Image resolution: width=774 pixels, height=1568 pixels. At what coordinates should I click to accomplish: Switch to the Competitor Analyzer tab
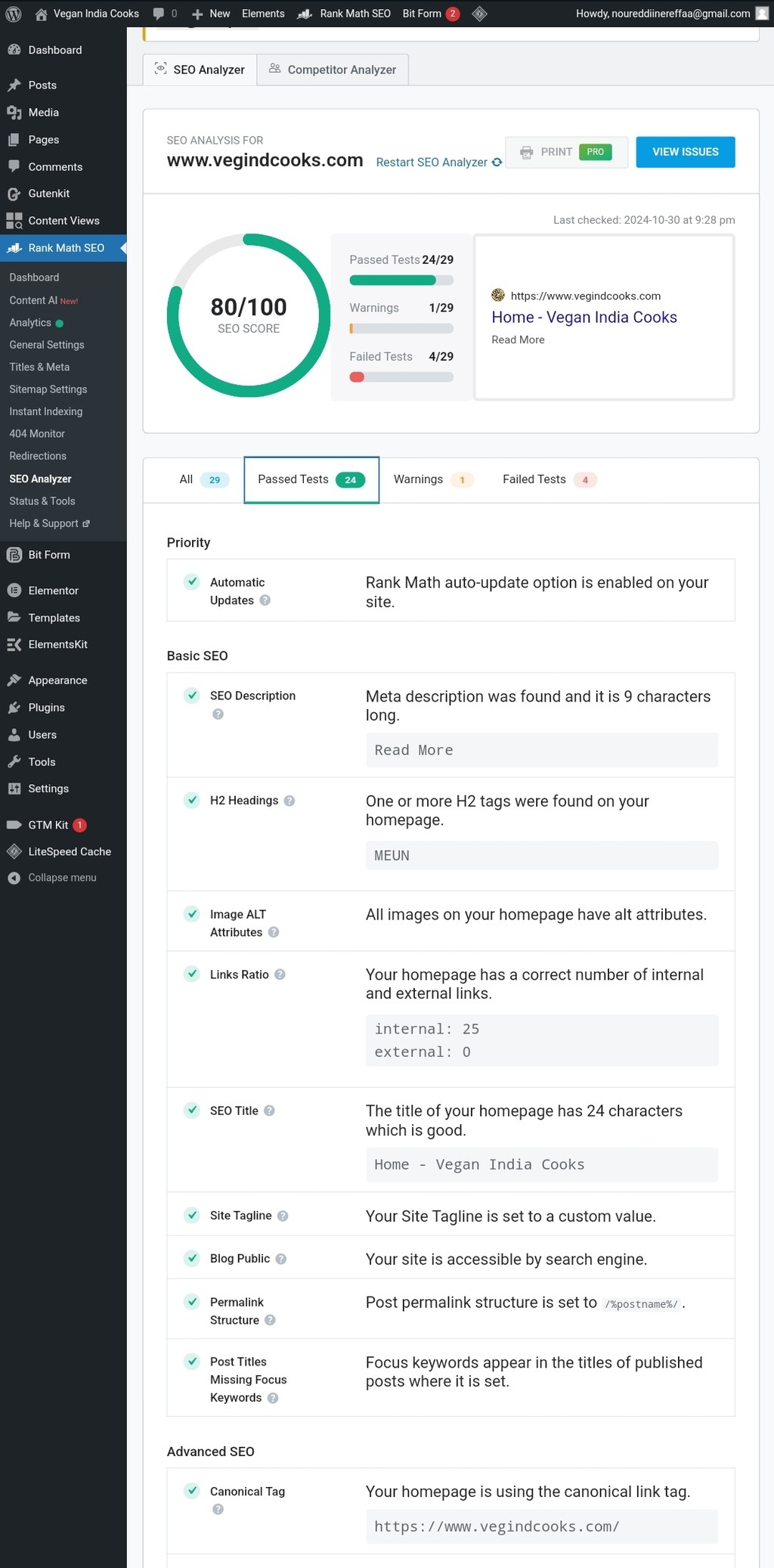(x=333, y=70)
